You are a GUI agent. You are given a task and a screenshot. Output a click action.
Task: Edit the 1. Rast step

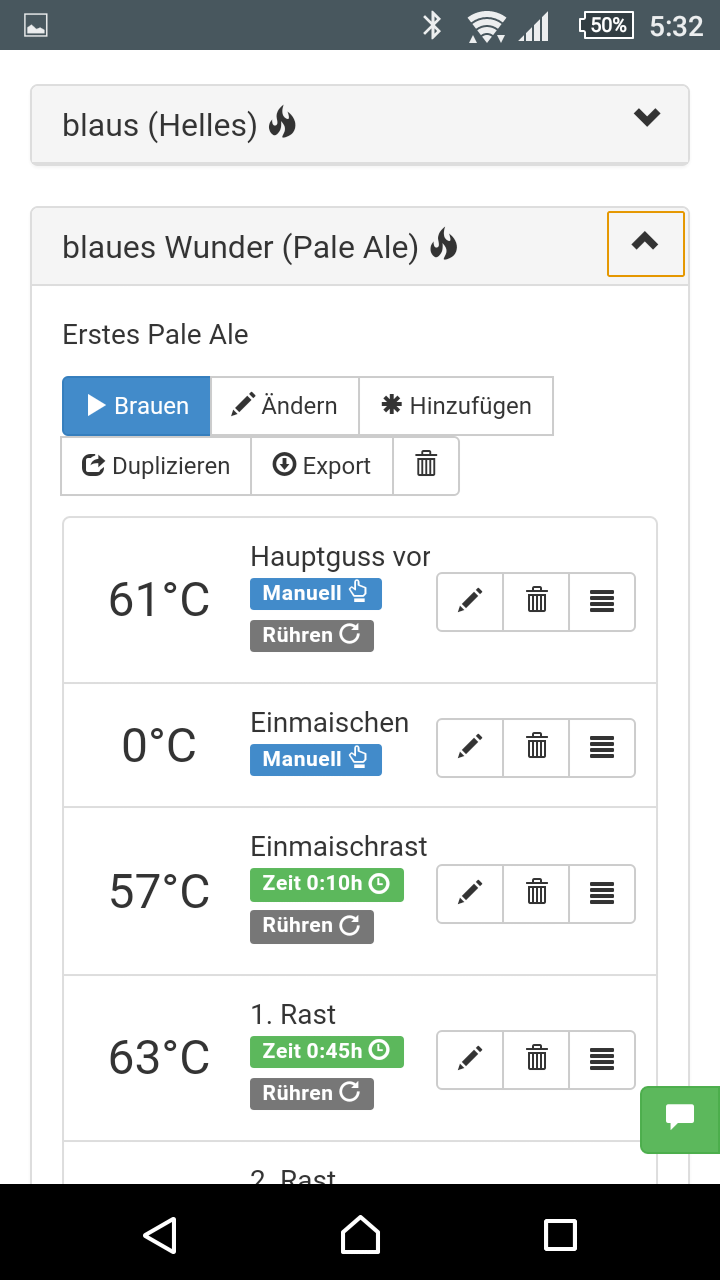pos(470,1059)
